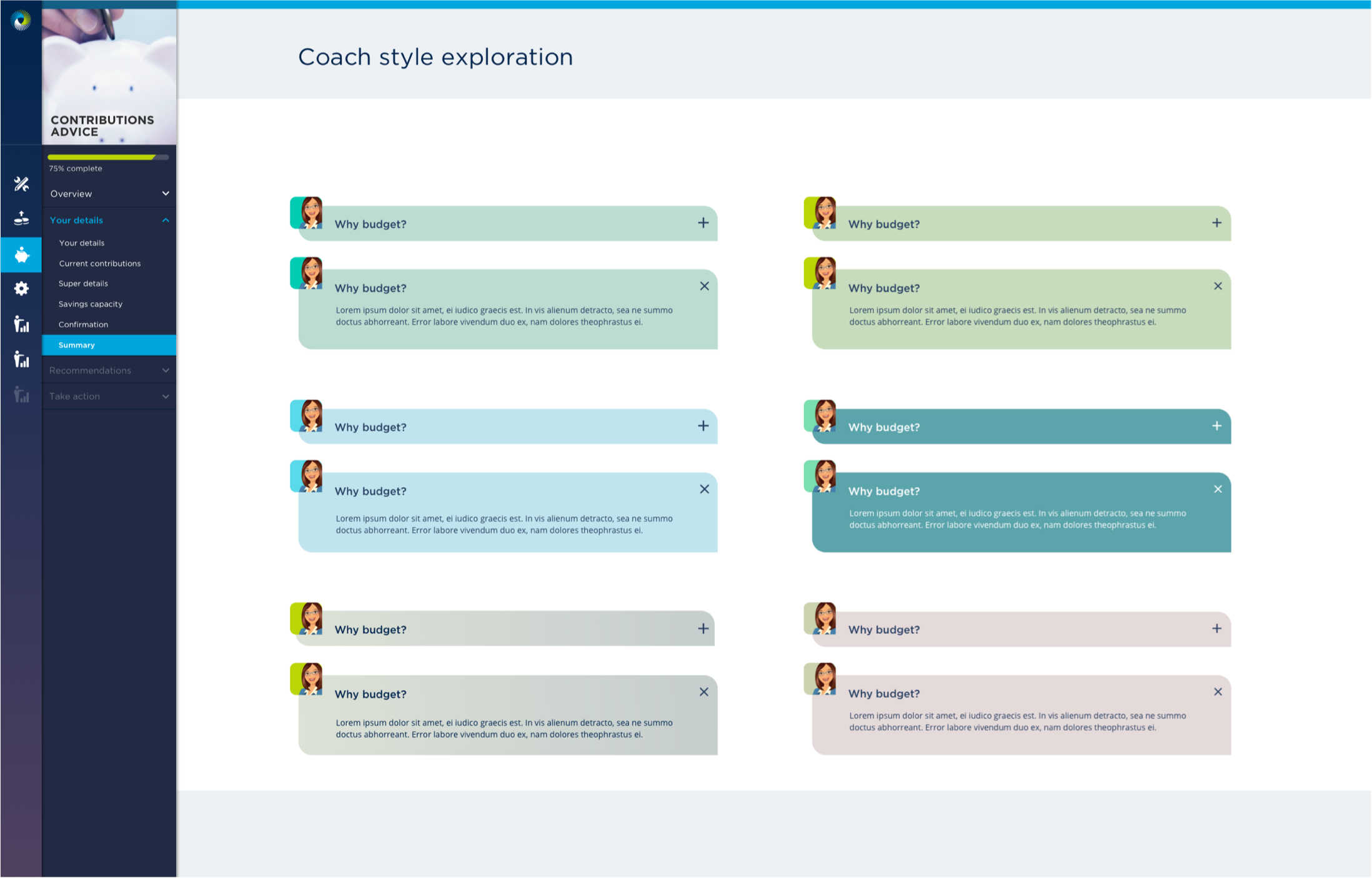Click the circular brand logo in the icon rail
Screen dimensions: 1372x878
point(21,21)
